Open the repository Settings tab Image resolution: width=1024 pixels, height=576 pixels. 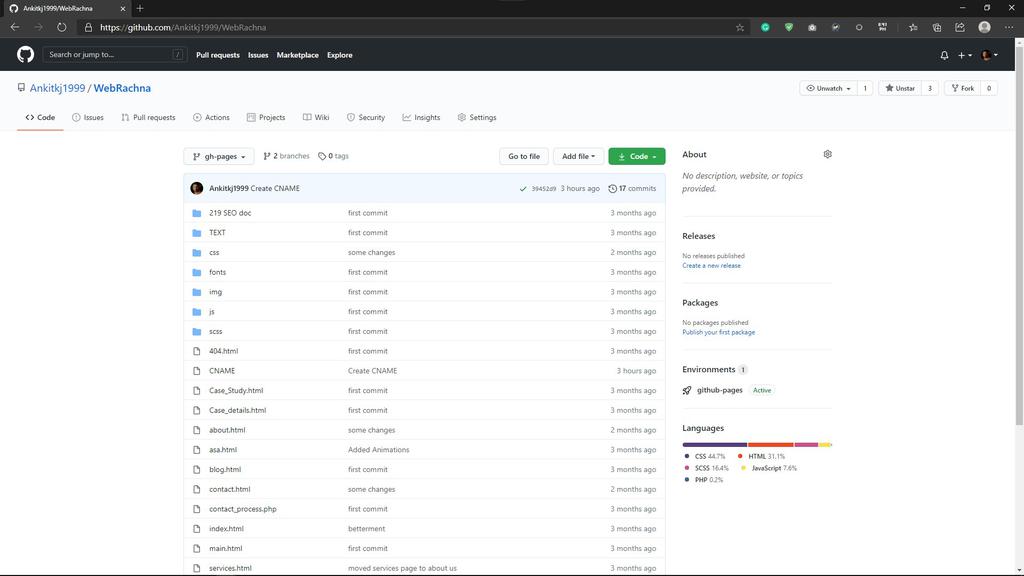(x=477, y=118)
